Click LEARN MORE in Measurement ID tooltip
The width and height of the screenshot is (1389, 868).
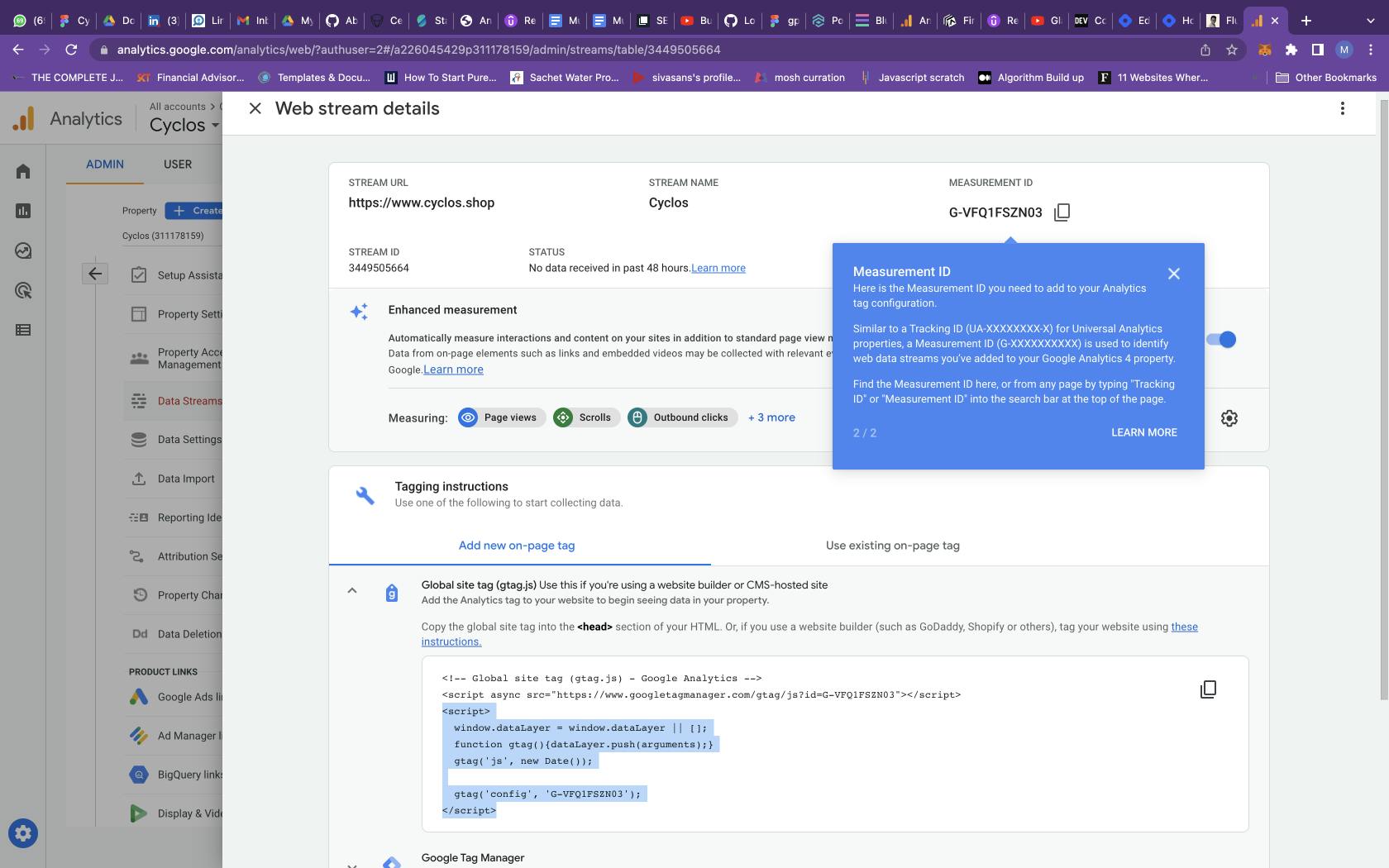(x=1144, y=432)
